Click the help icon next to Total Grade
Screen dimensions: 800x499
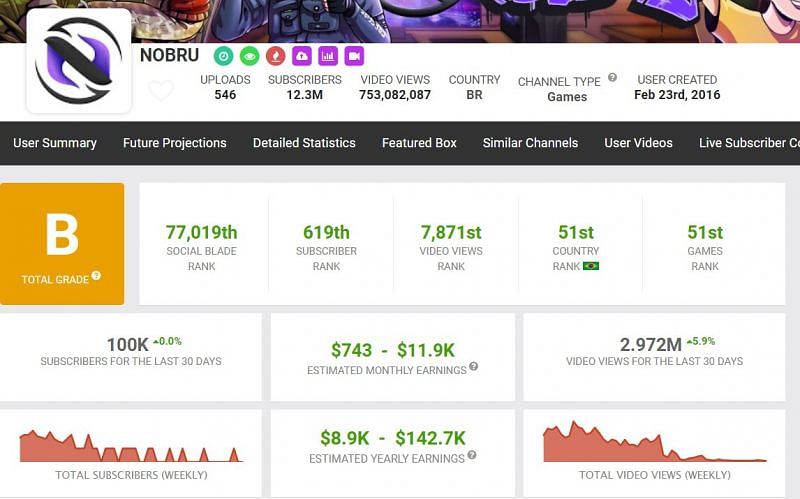tap(97, 276)
